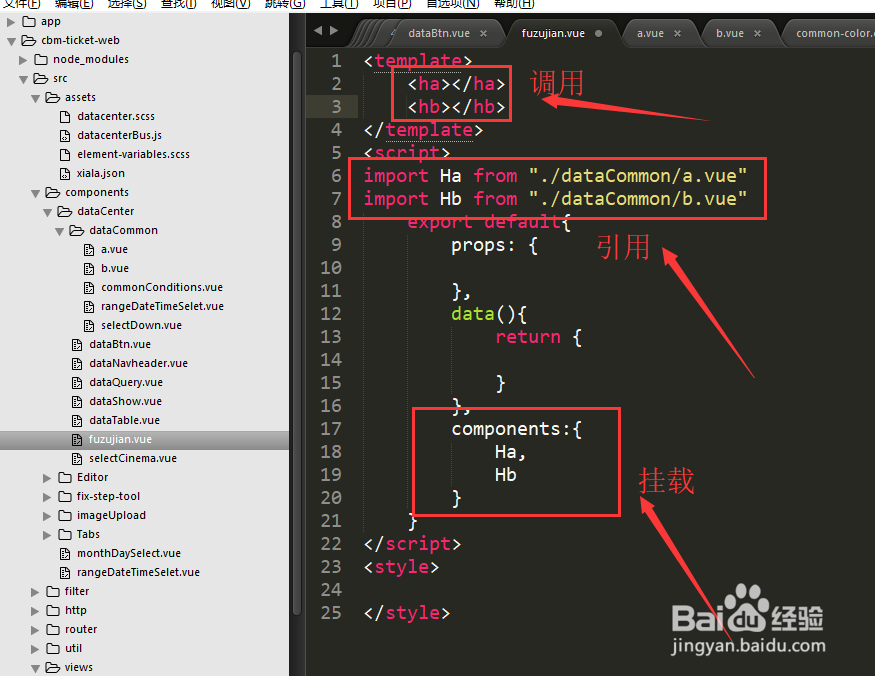The image size is (875, 676).
Task: Click unsaved dot on fuzujian.vue tab
Action: pos(599,33)
